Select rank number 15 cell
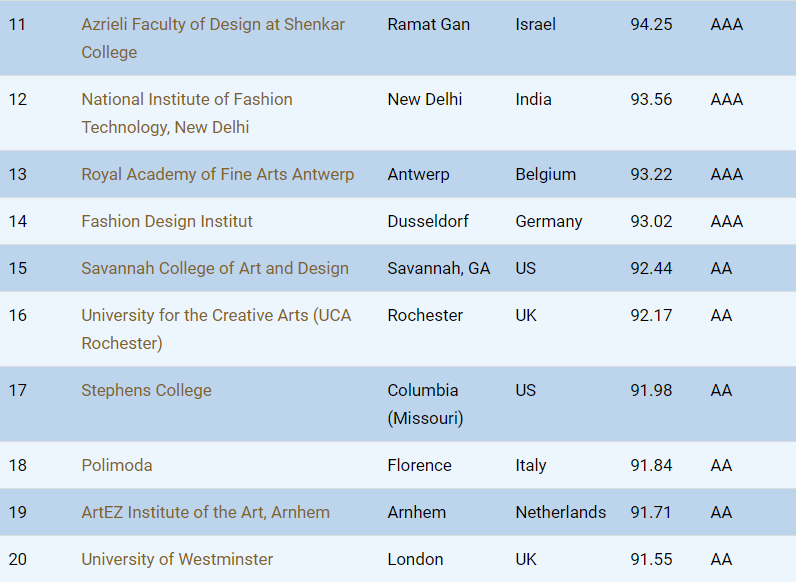 [x=17, y=268]
